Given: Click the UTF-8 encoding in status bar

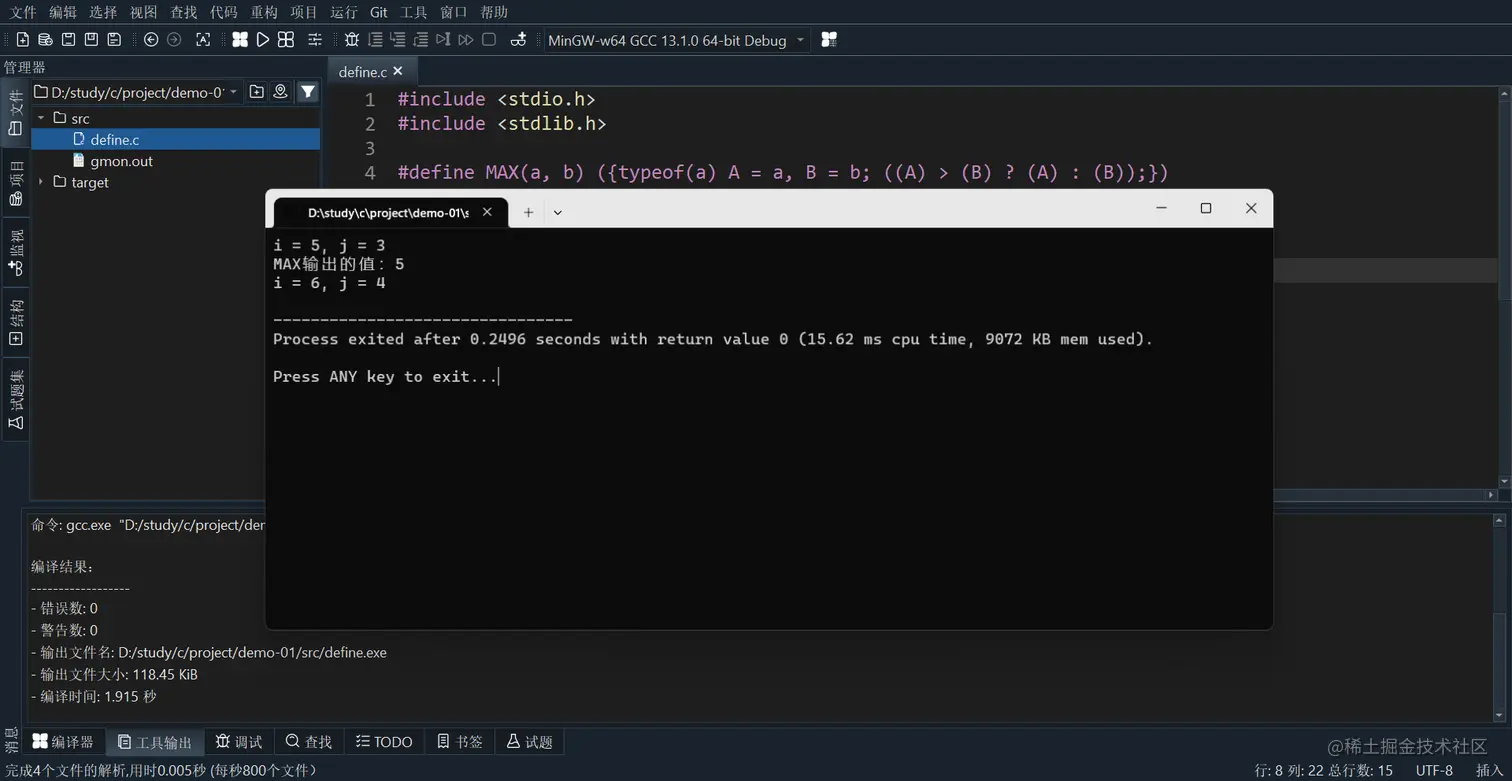Looking at the screenshot, I should pos(1434,770).
